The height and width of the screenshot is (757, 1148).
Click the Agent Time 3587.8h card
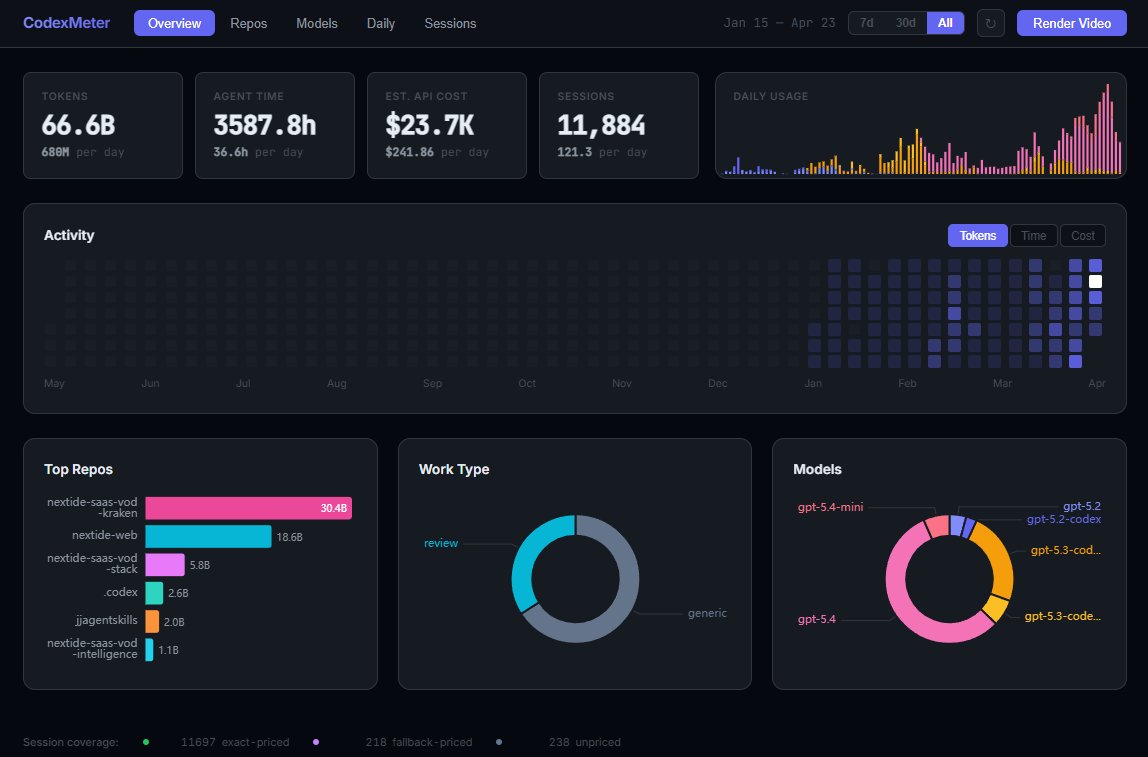(x=275, y=125)
